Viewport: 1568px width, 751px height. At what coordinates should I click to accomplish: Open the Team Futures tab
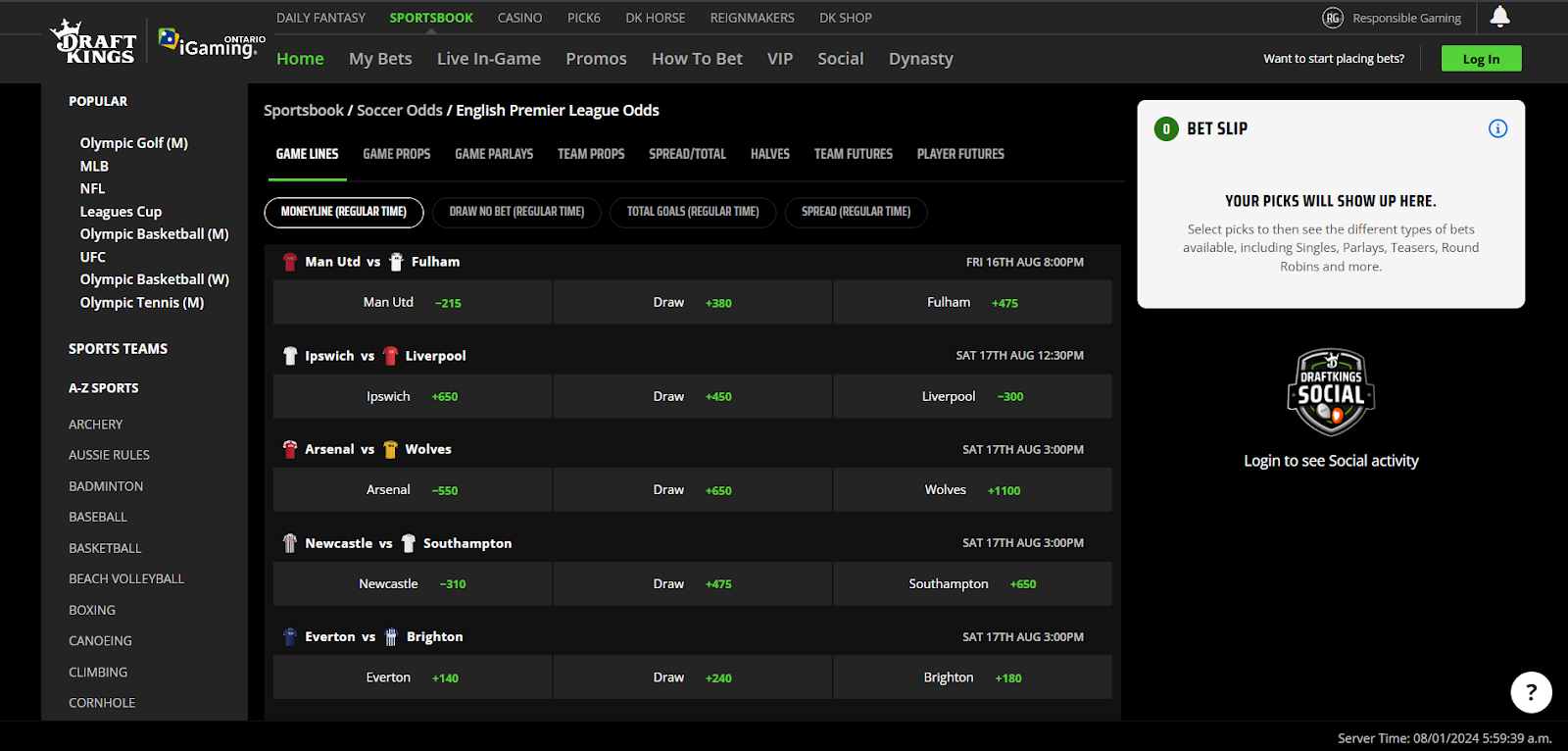[854, 154]
